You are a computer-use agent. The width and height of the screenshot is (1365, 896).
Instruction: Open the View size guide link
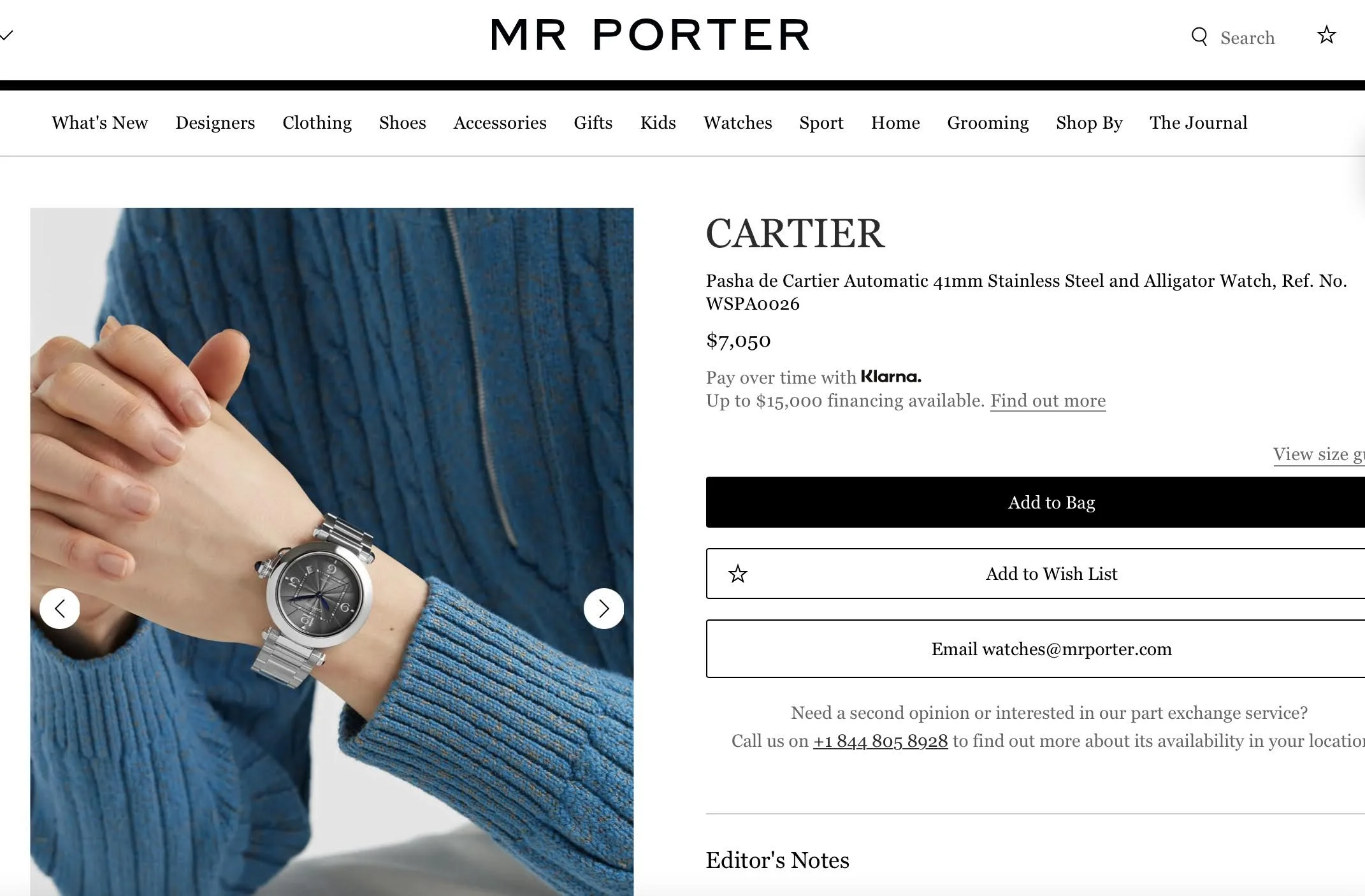coord(1319,454)
